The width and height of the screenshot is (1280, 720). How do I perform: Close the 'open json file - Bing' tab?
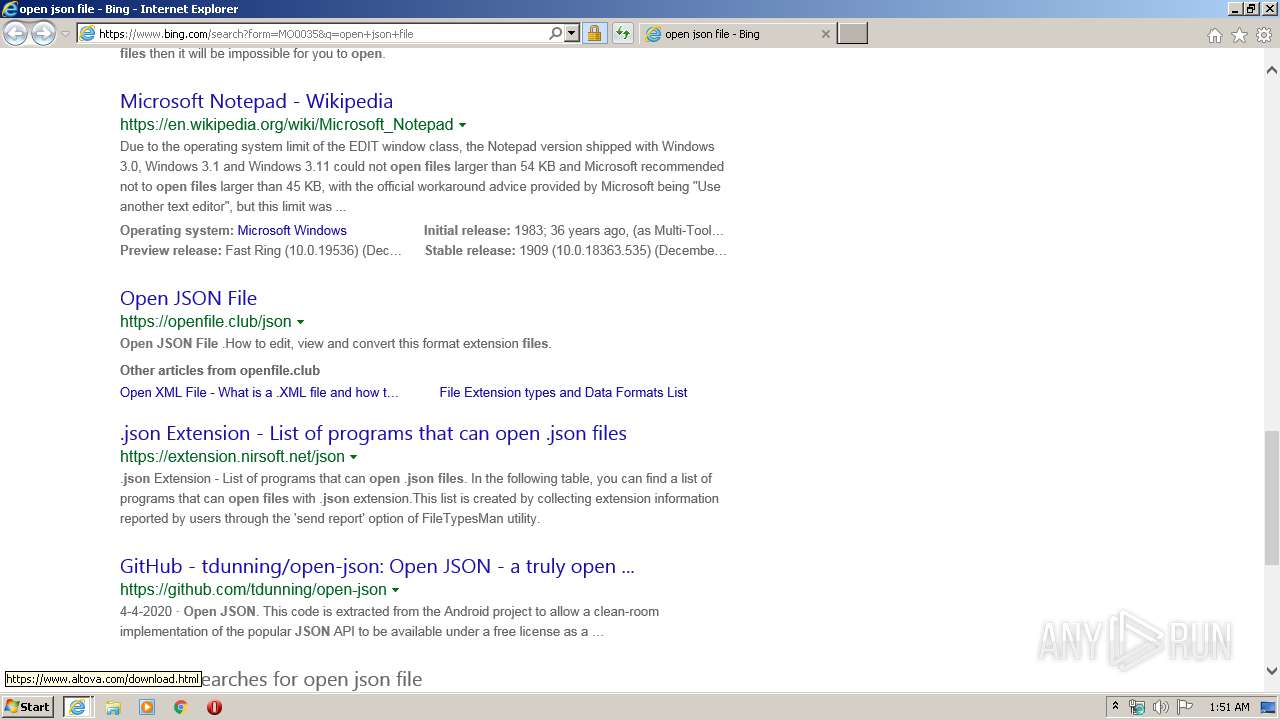825,34
